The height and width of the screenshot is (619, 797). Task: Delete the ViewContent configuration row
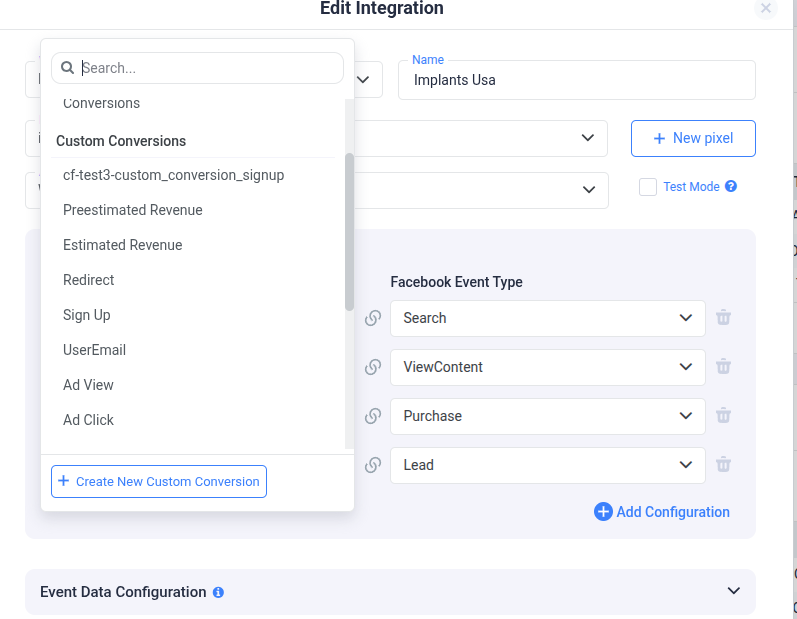coord(723,366)
